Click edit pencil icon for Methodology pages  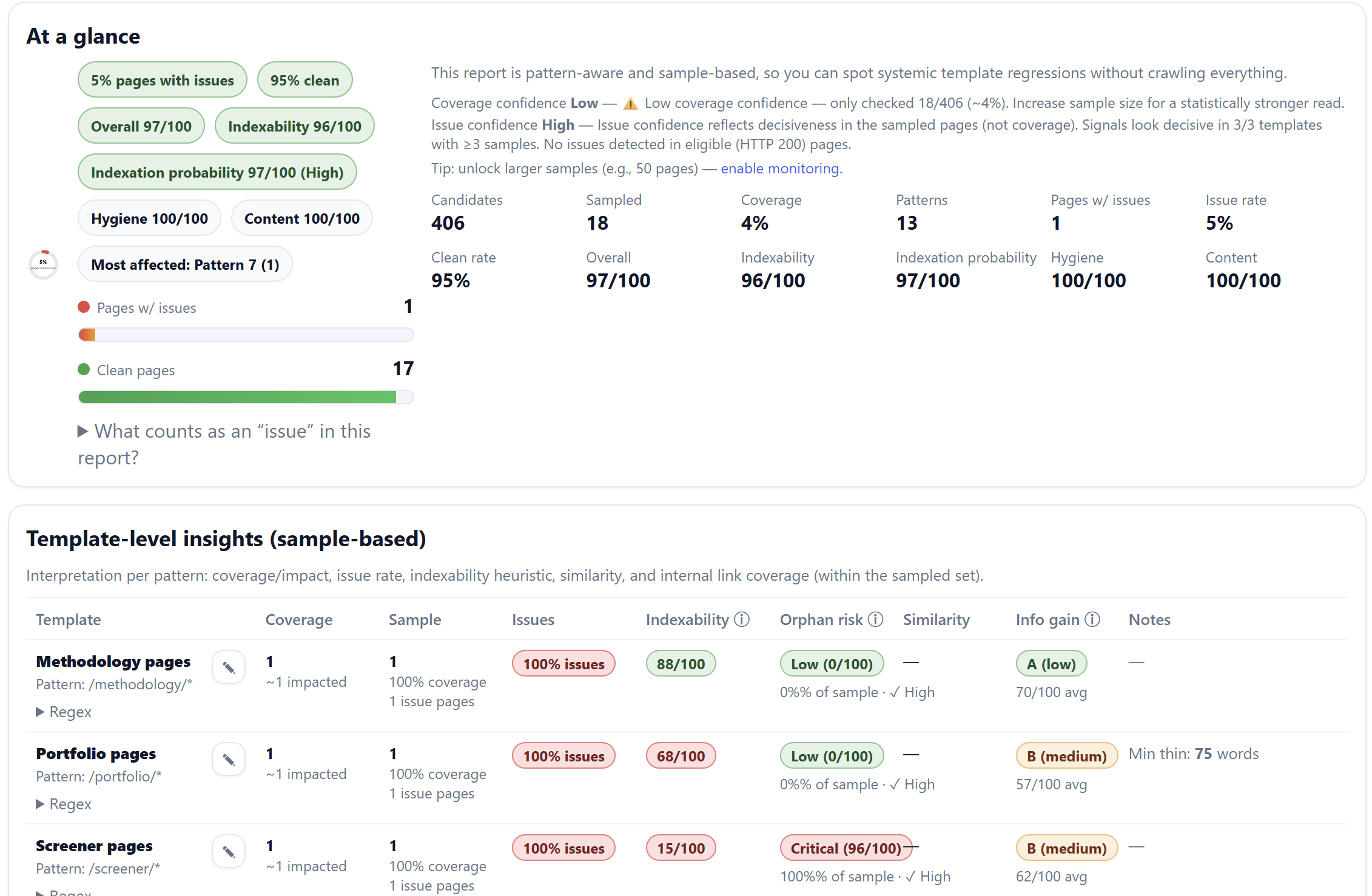pos(229,667)
